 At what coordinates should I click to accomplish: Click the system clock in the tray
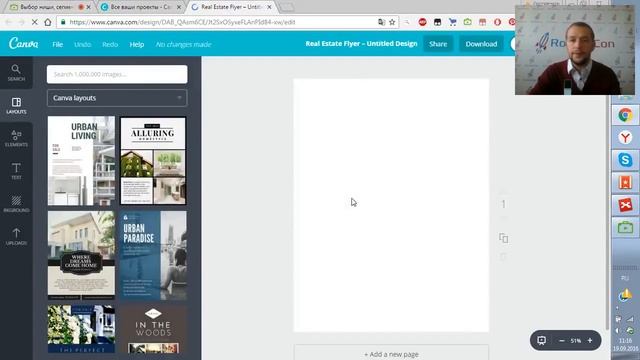pos(625,344)
